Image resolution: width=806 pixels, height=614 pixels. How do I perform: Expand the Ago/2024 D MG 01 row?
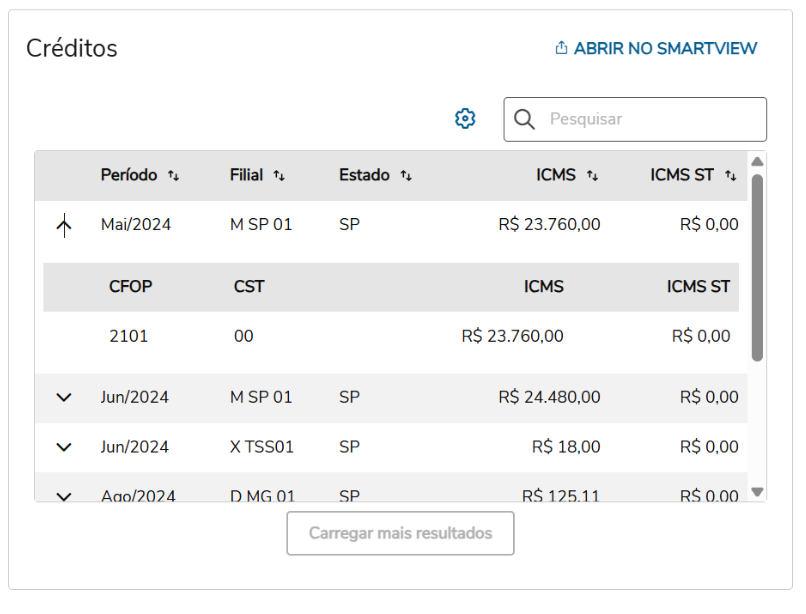64,495
